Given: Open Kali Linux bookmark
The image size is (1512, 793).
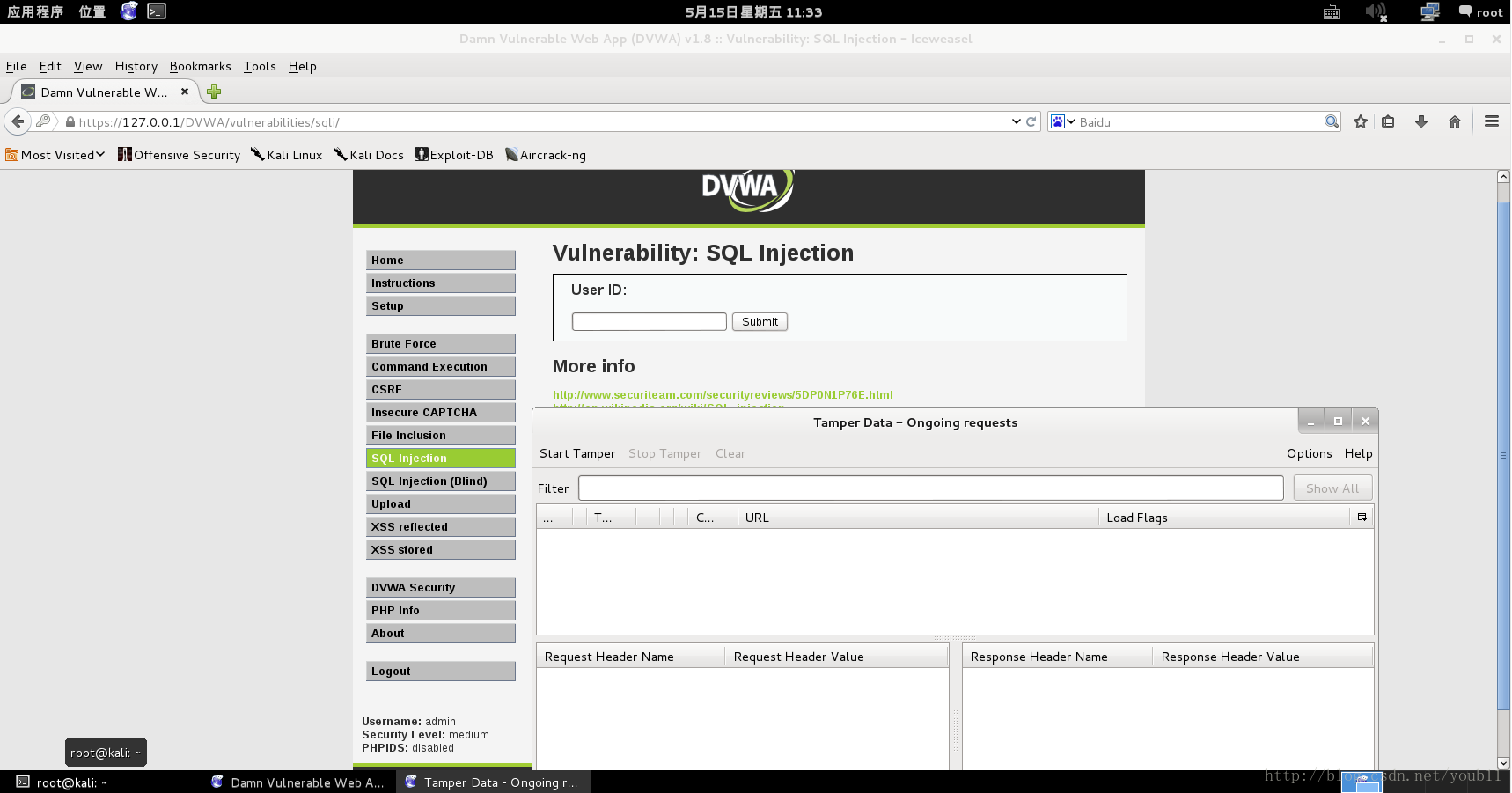Looking at the screenshot, I should [287, 155].
